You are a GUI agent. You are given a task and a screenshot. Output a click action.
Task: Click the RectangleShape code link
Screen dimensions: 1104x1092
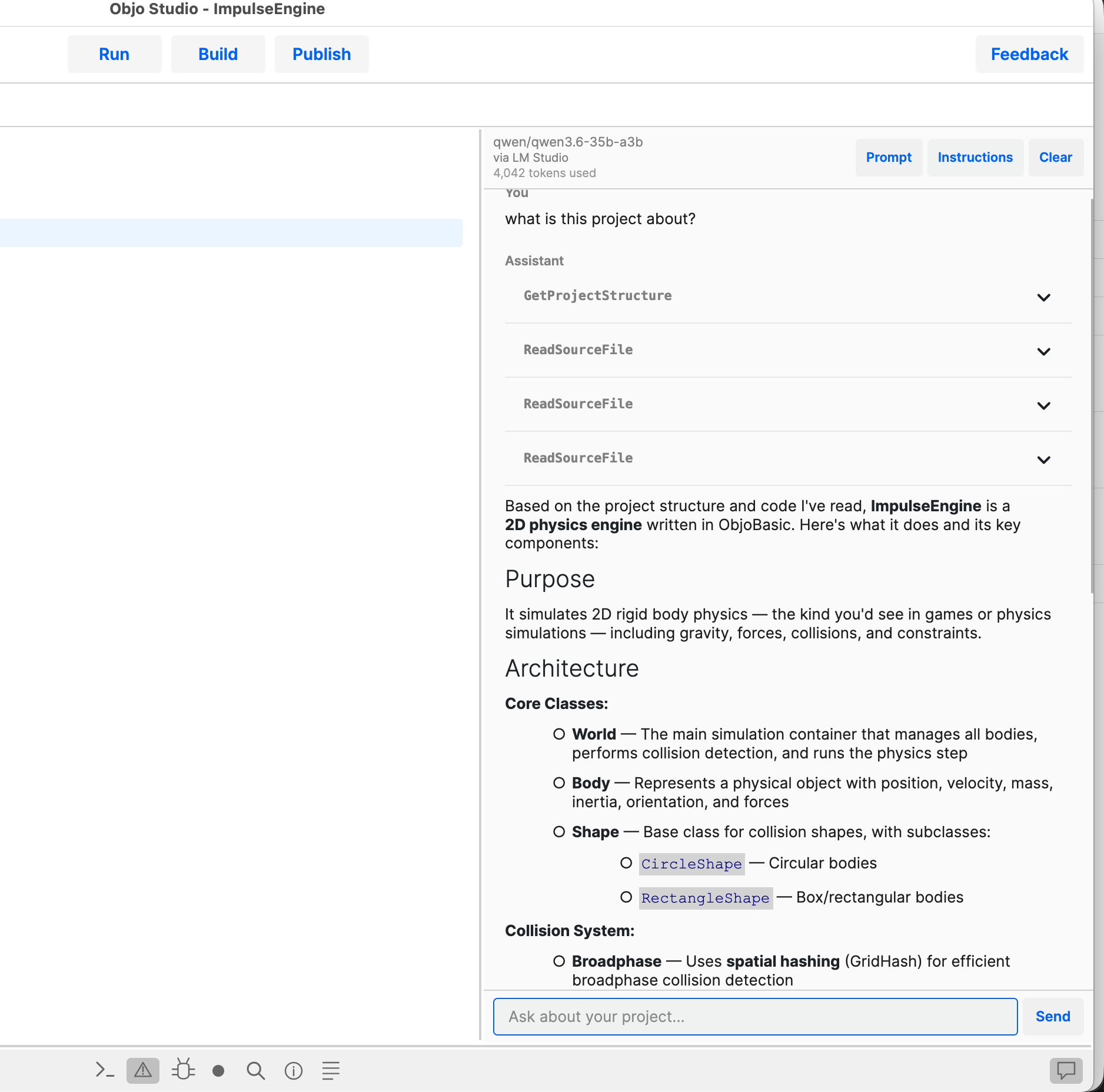point(706,898)
